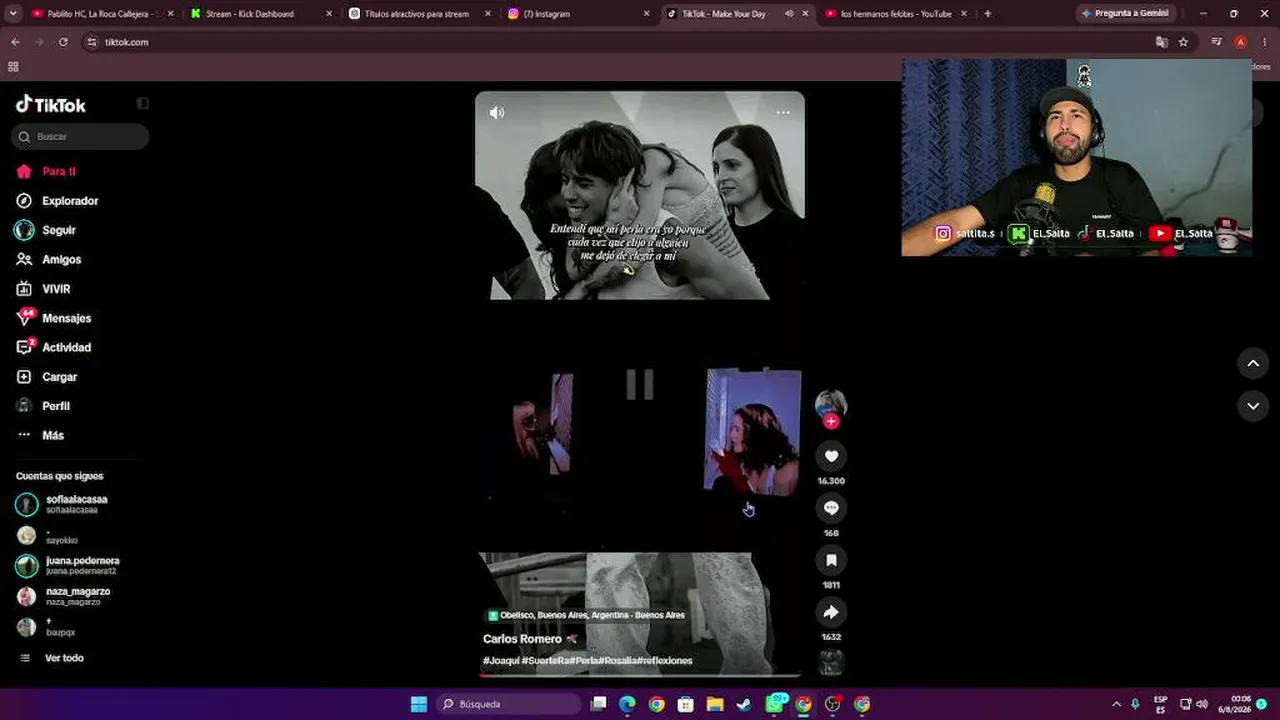Open followed account baupqx
This screenshot has width=1280, height=720.
(x=46, y=627)
